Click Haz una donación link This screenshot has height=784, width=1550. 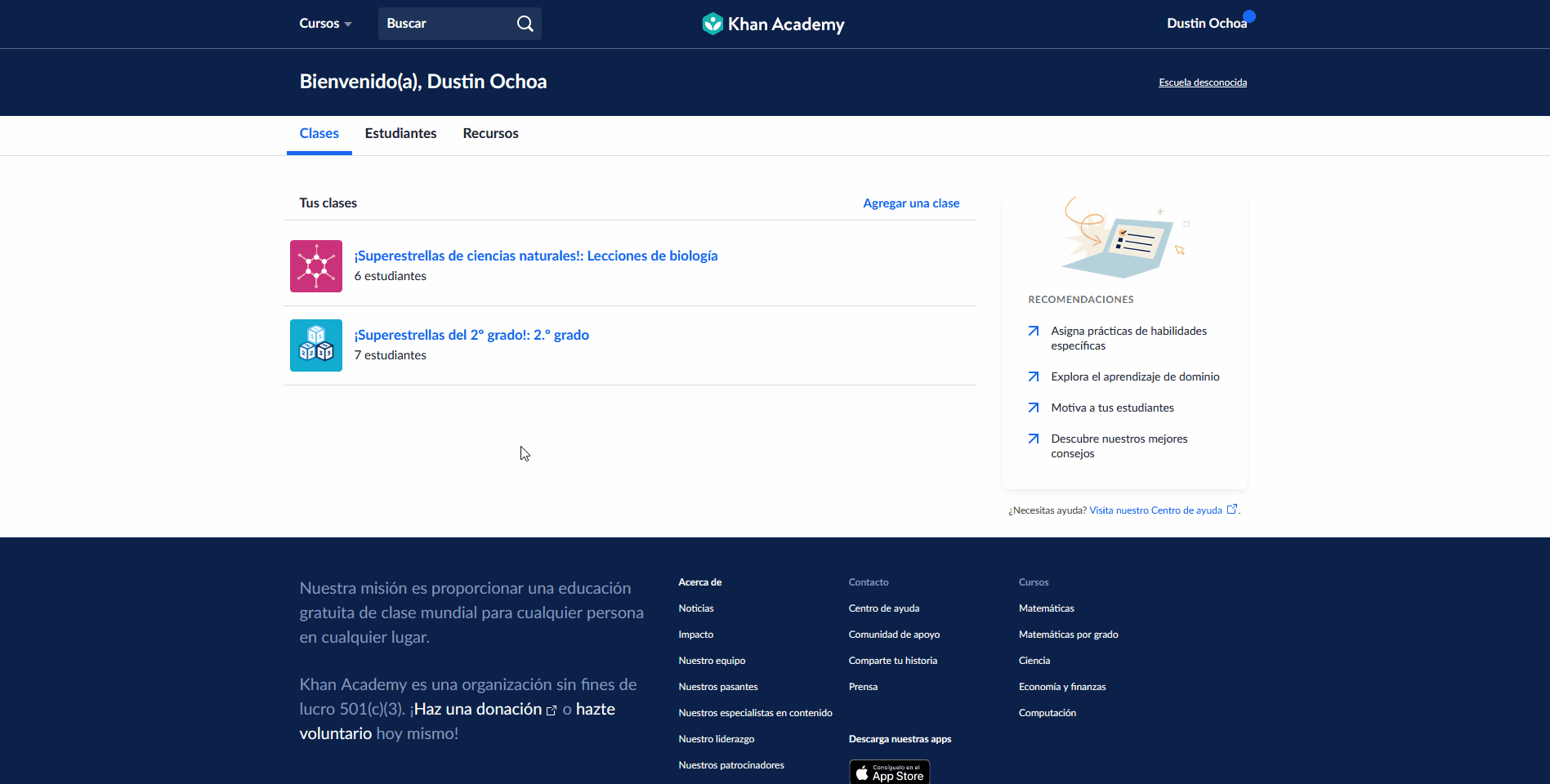pos(478,709)
